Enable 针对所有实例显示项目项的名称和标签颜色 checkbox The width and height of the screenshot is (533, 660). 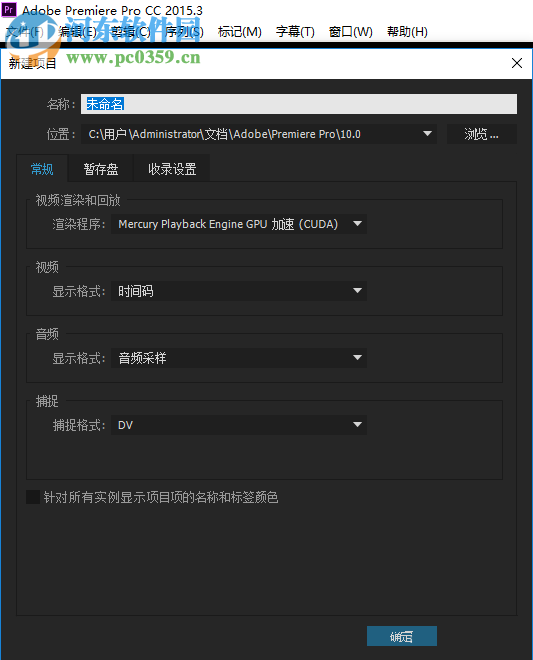pyautogui.click(x=33, y=497)
